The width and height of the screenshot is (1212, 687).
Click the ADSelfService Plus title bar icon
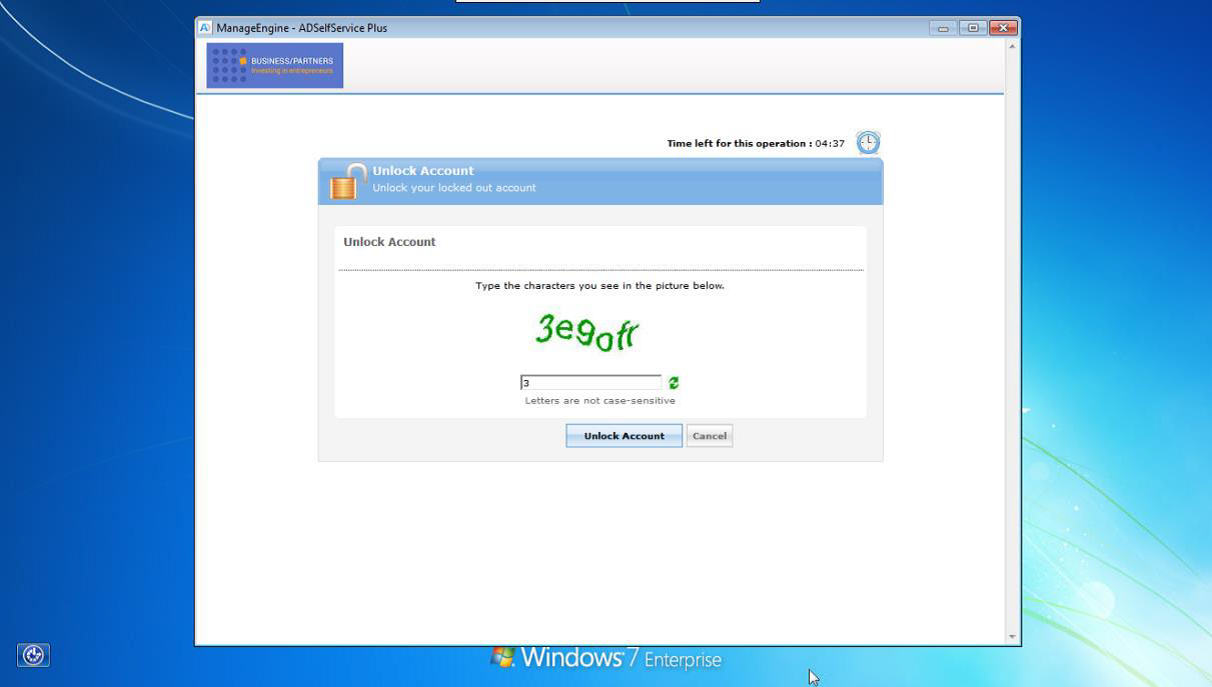pyautogui.click(x=205, y=28)
